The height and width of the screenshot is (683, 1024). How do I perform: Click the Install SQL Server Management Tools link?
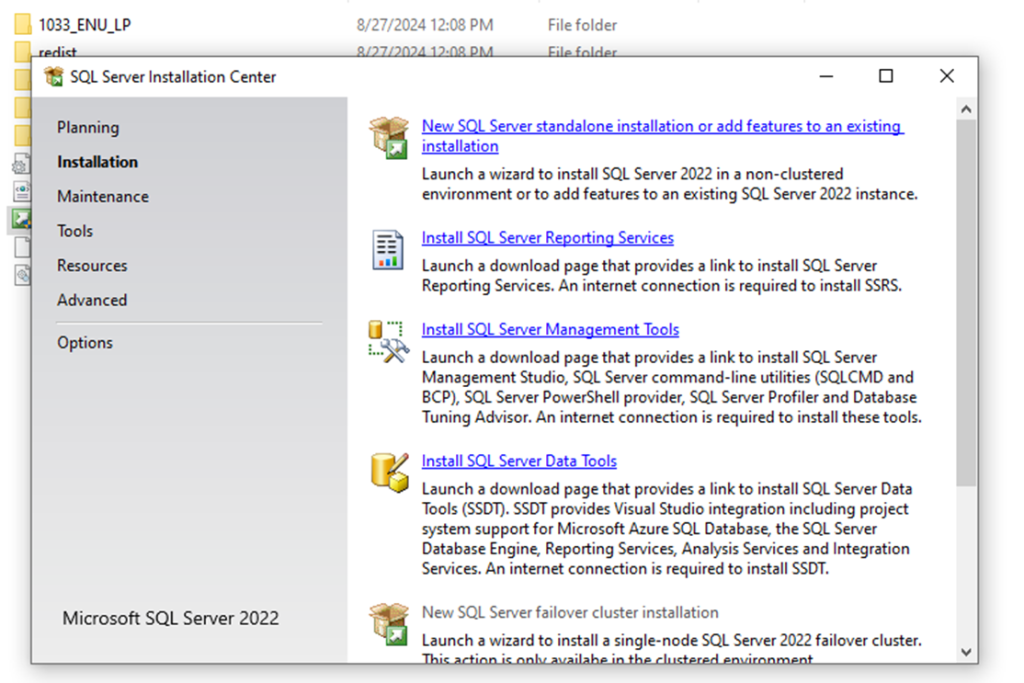click(550, 329)
